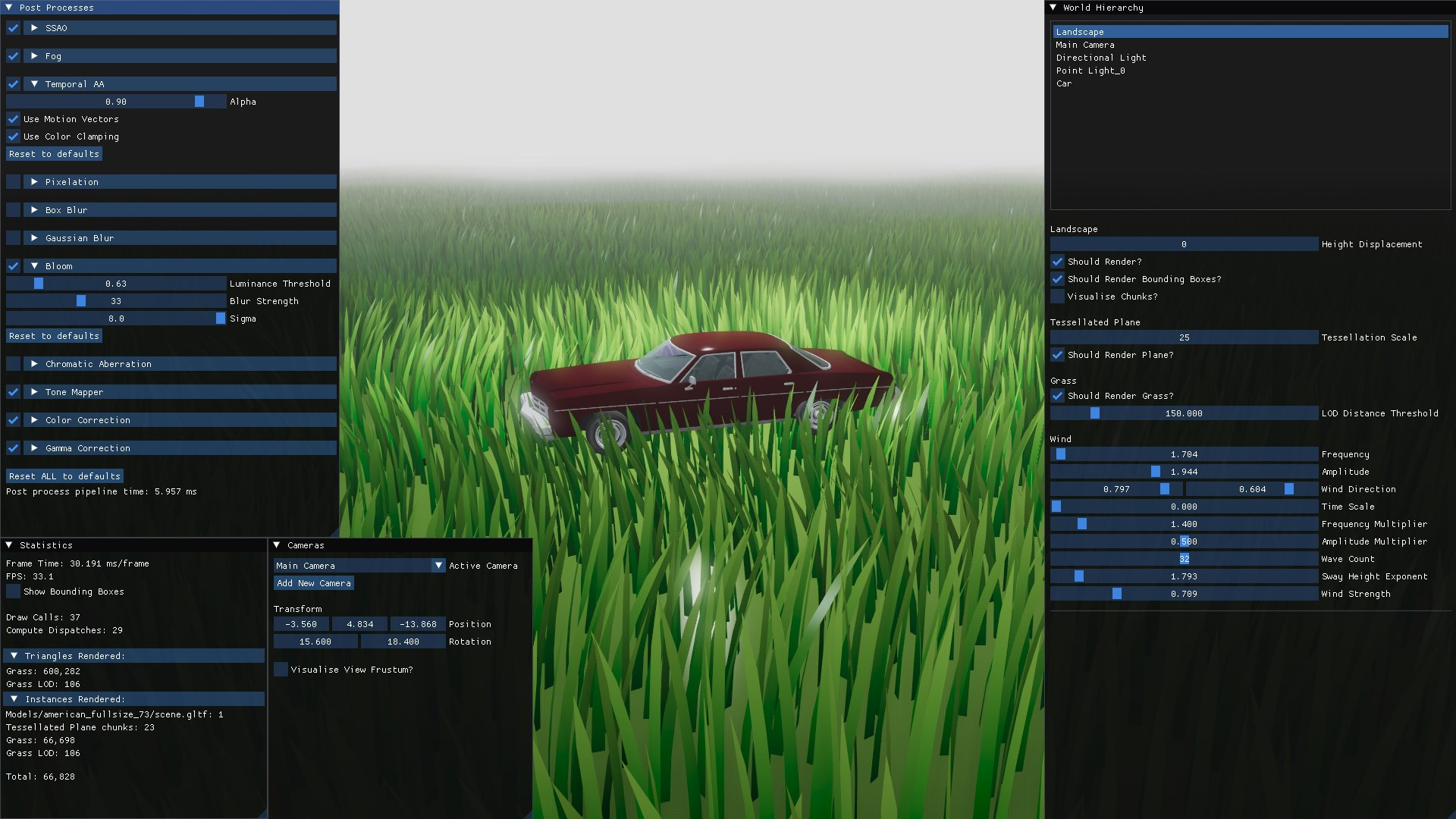Collapse the Cameras panel triangle
Image resolution: width=1456 pixels, height=819 pixels.
(x=278, y=544)
